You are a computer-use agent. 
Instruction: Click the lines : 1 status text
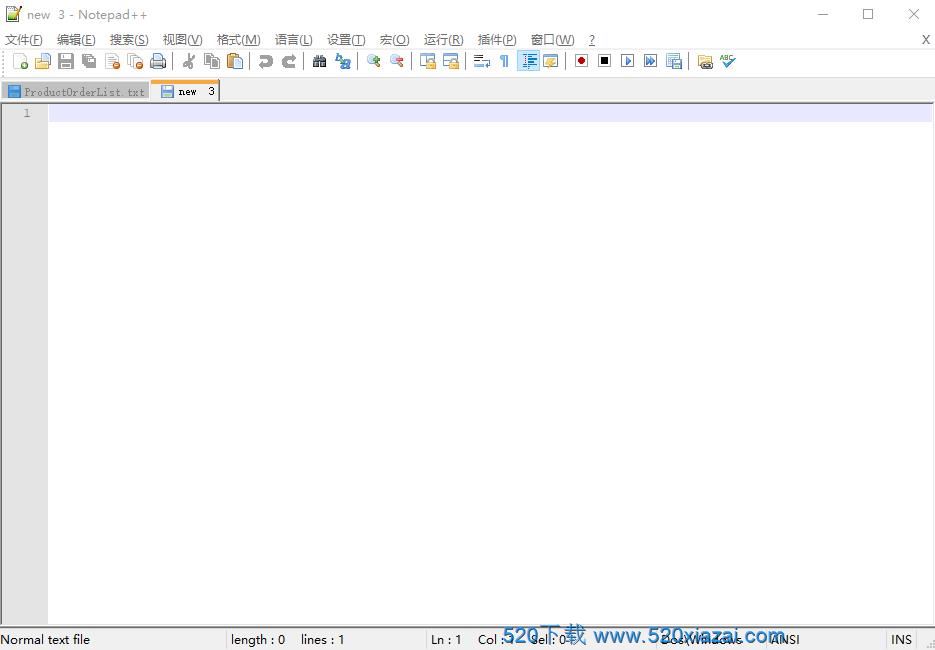pyautogui.click(x=323, y=640)
